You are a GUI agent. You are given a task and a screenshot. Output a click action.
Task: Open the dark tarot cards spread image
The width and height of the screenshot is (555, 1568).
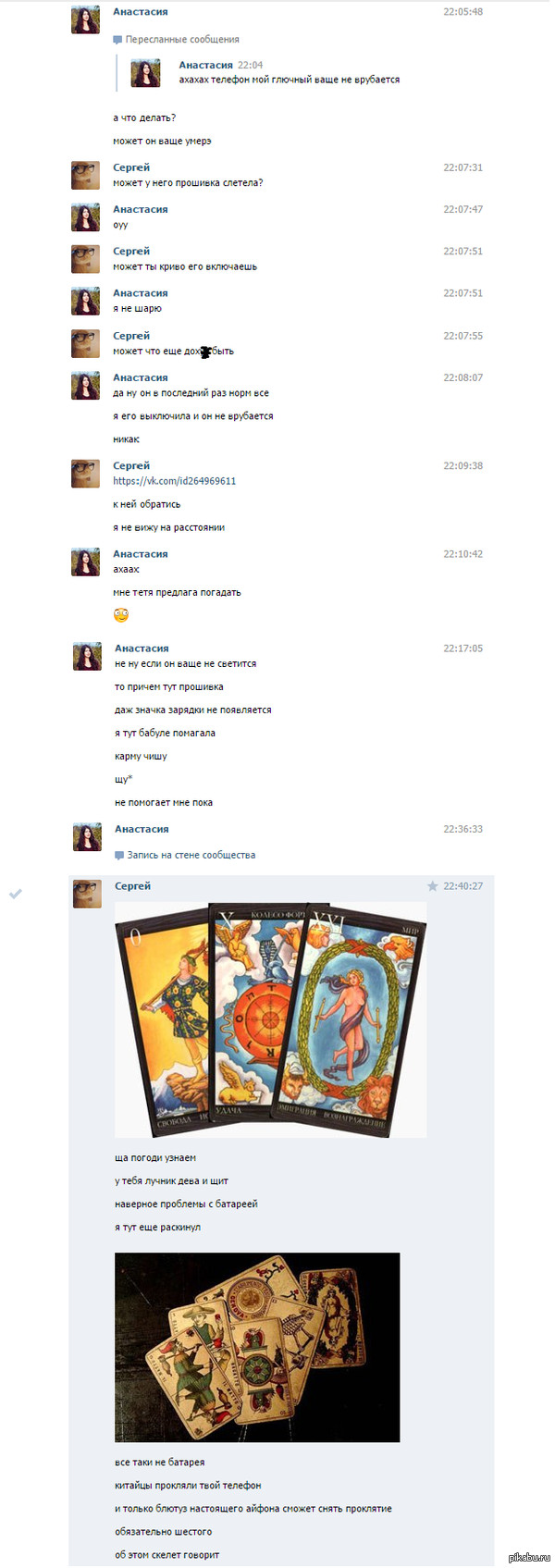[x=257, y=1347]
